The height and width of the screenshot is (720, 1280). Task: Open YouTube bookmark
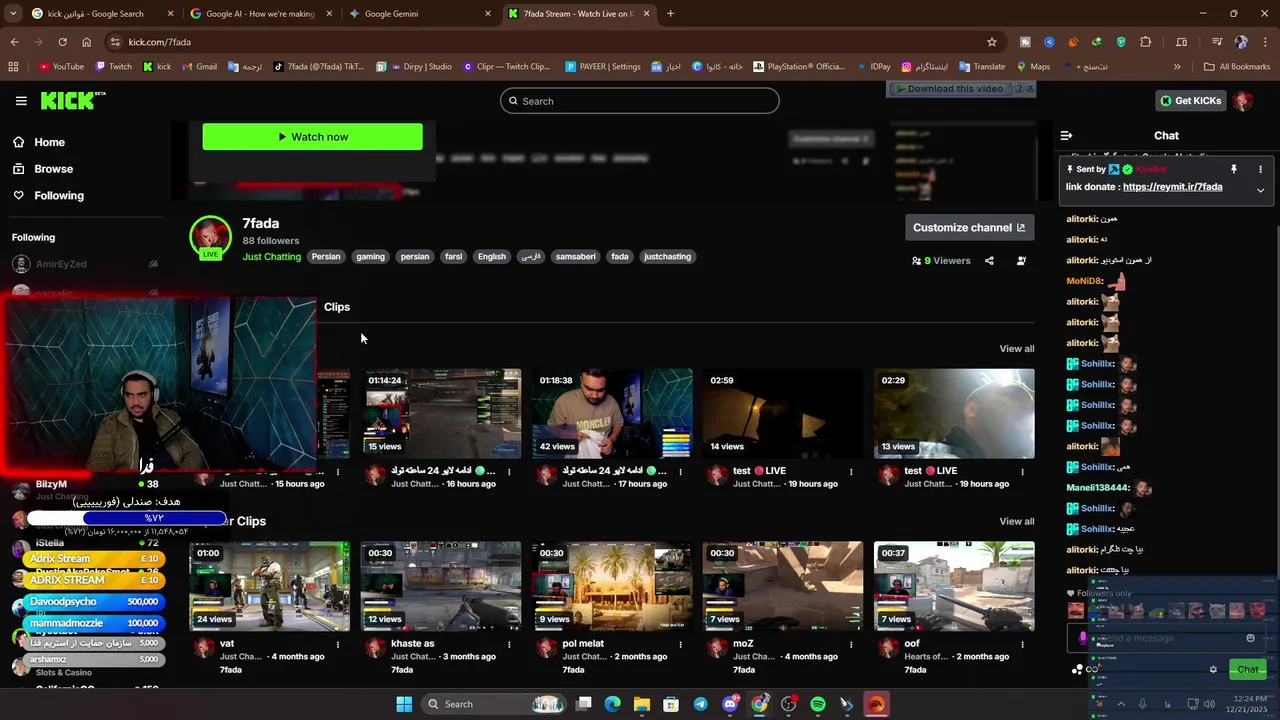[61, 67]
